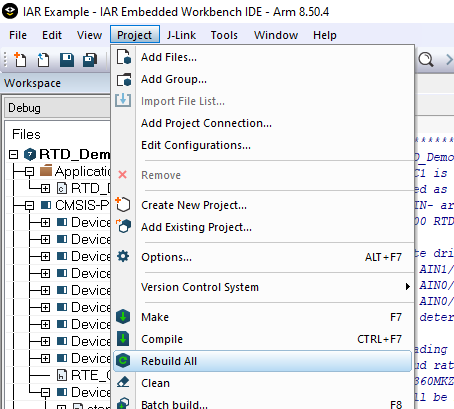Collapse the RTD_Demo project node
454x409 pixels.
click(x=13, y=154)
